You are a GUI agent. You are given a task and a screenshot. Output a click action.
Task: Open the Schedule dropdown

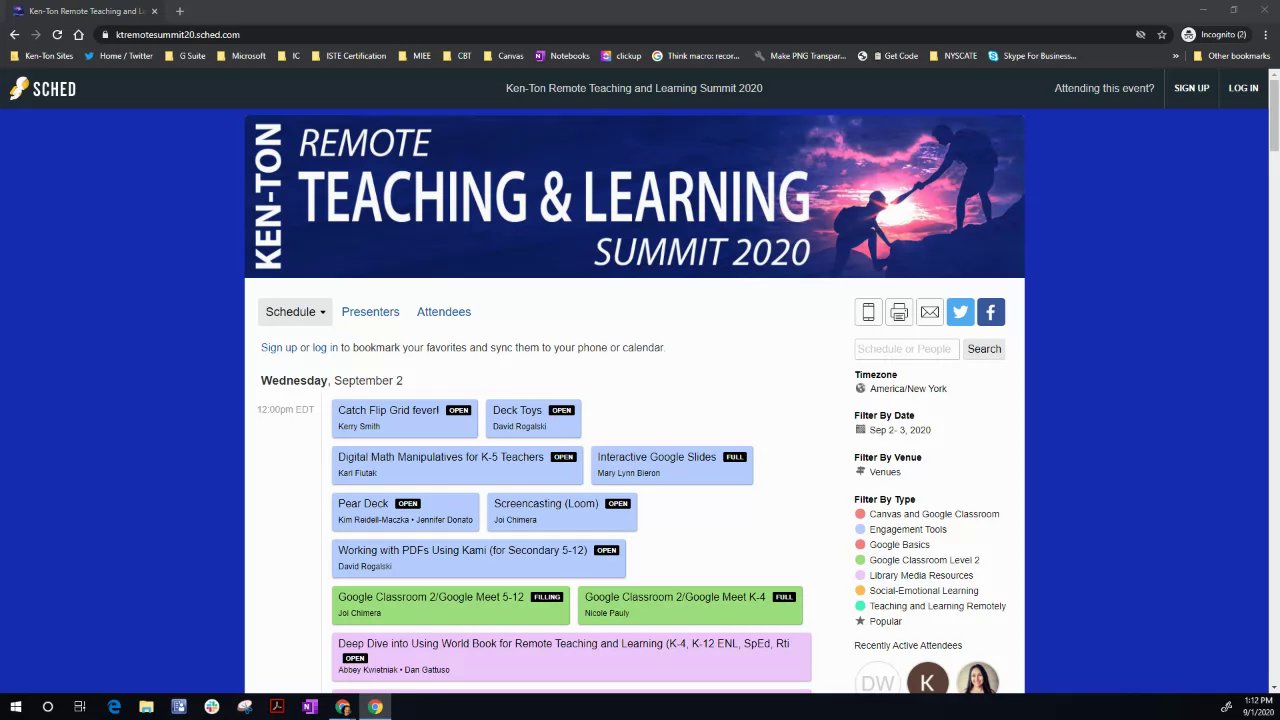point(295,312)
